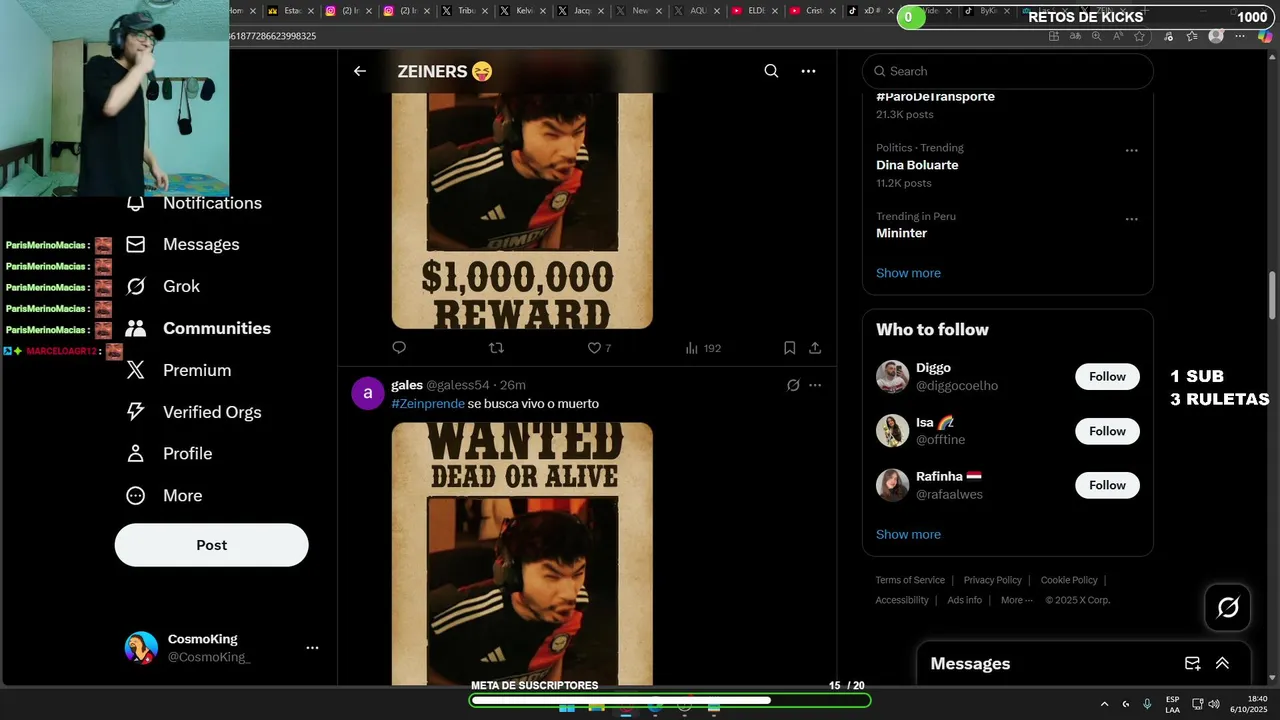The width and height of the screenshot is (1280, 720).
Task: Follow Diggo
Action: point(1107,377)
